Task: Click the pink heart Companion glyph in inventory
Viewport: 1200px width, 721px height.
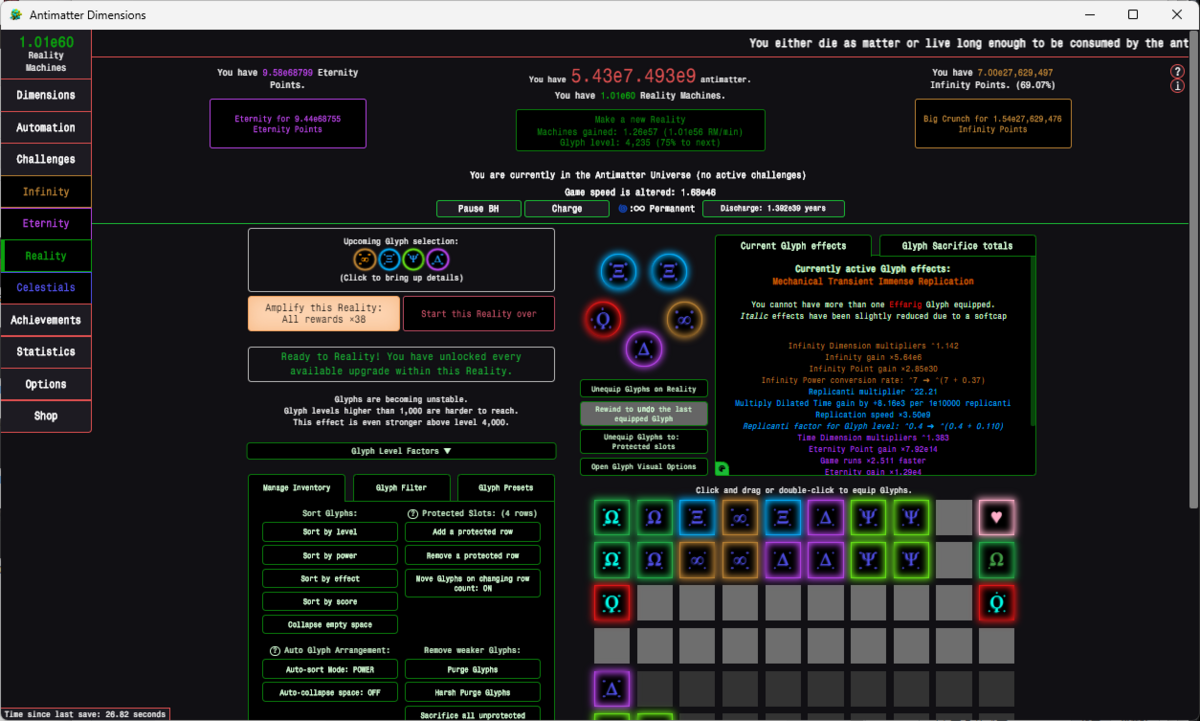Action: click(996, 517)
